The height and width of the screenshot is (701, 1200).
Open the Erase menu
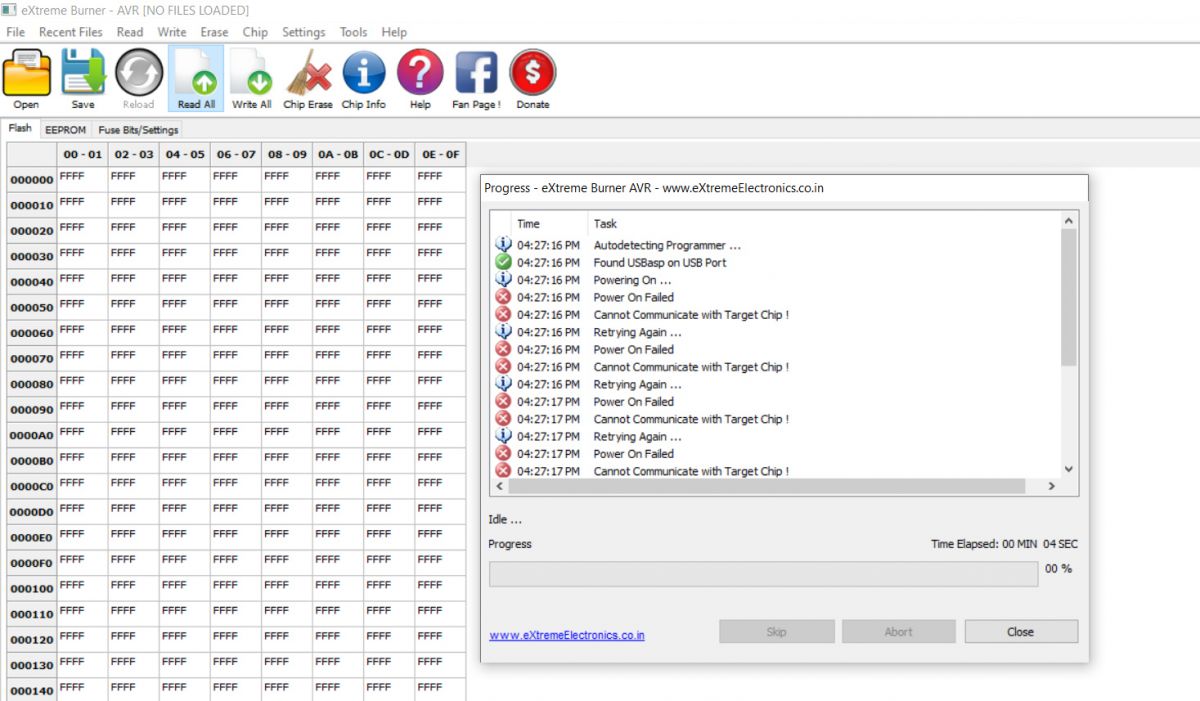tap(214, 32)
